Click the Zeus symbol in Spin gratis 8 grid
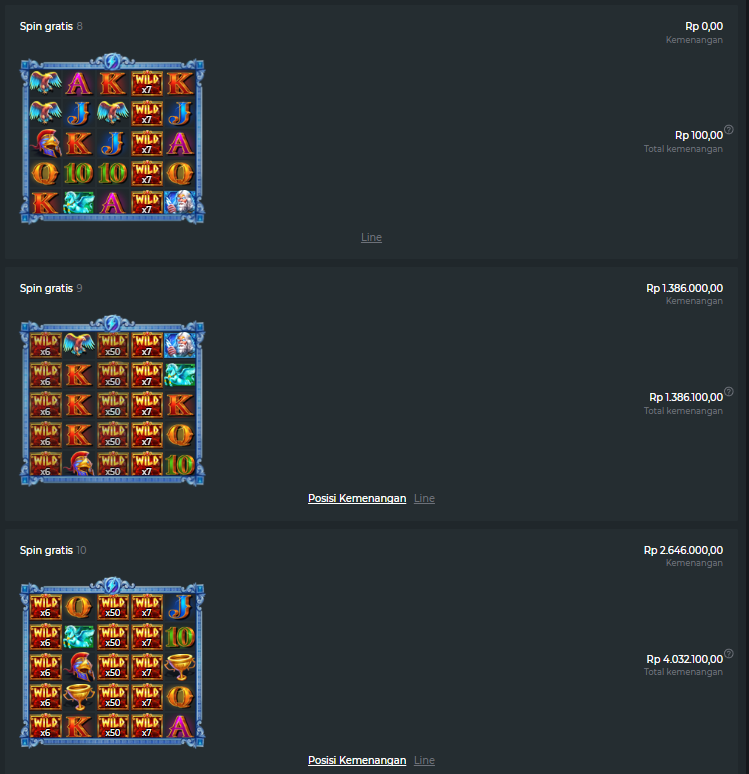 (x=180, y=201)
